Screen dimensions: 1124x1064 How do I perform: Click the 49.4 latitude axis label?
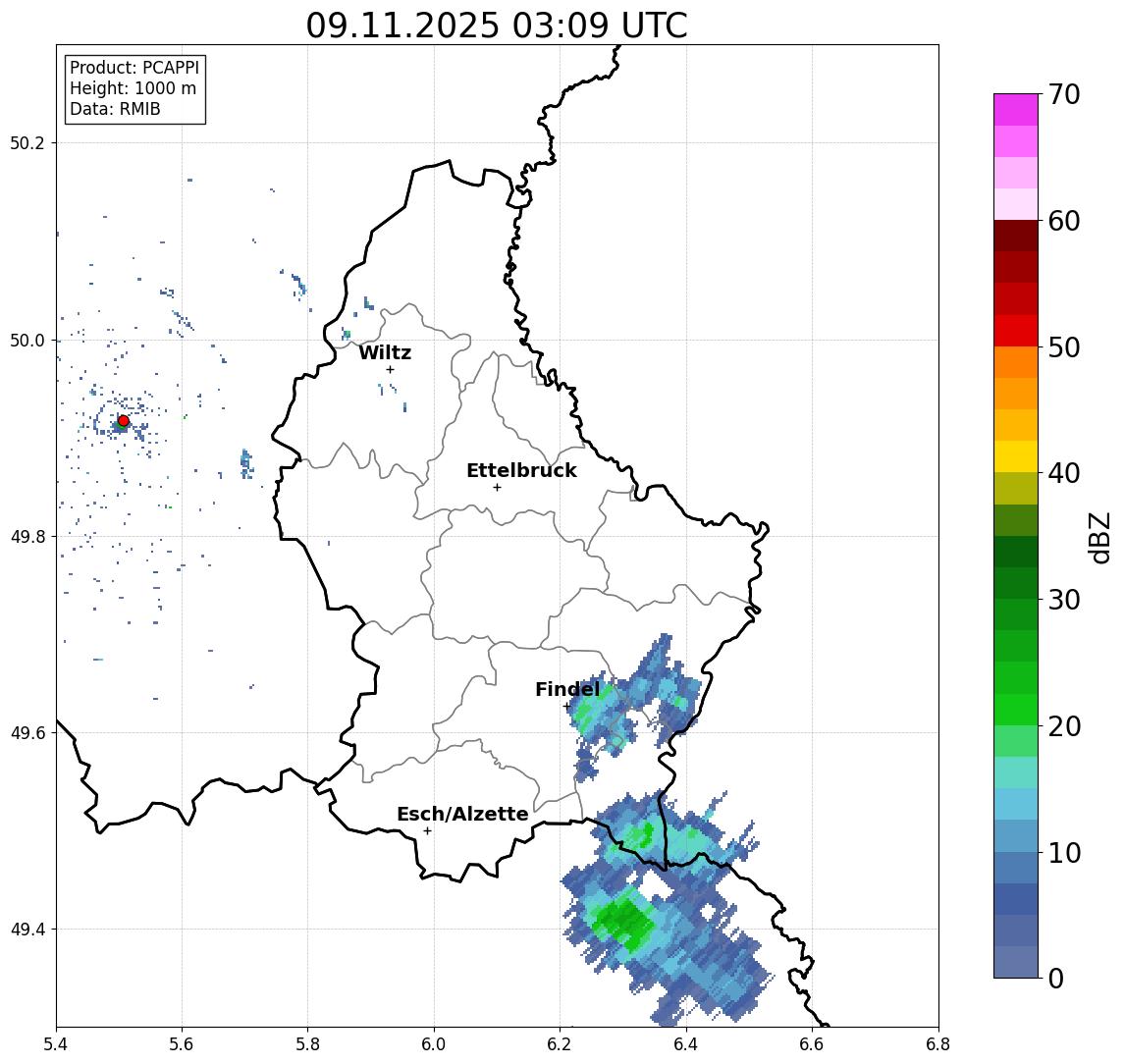coord(27,930)
